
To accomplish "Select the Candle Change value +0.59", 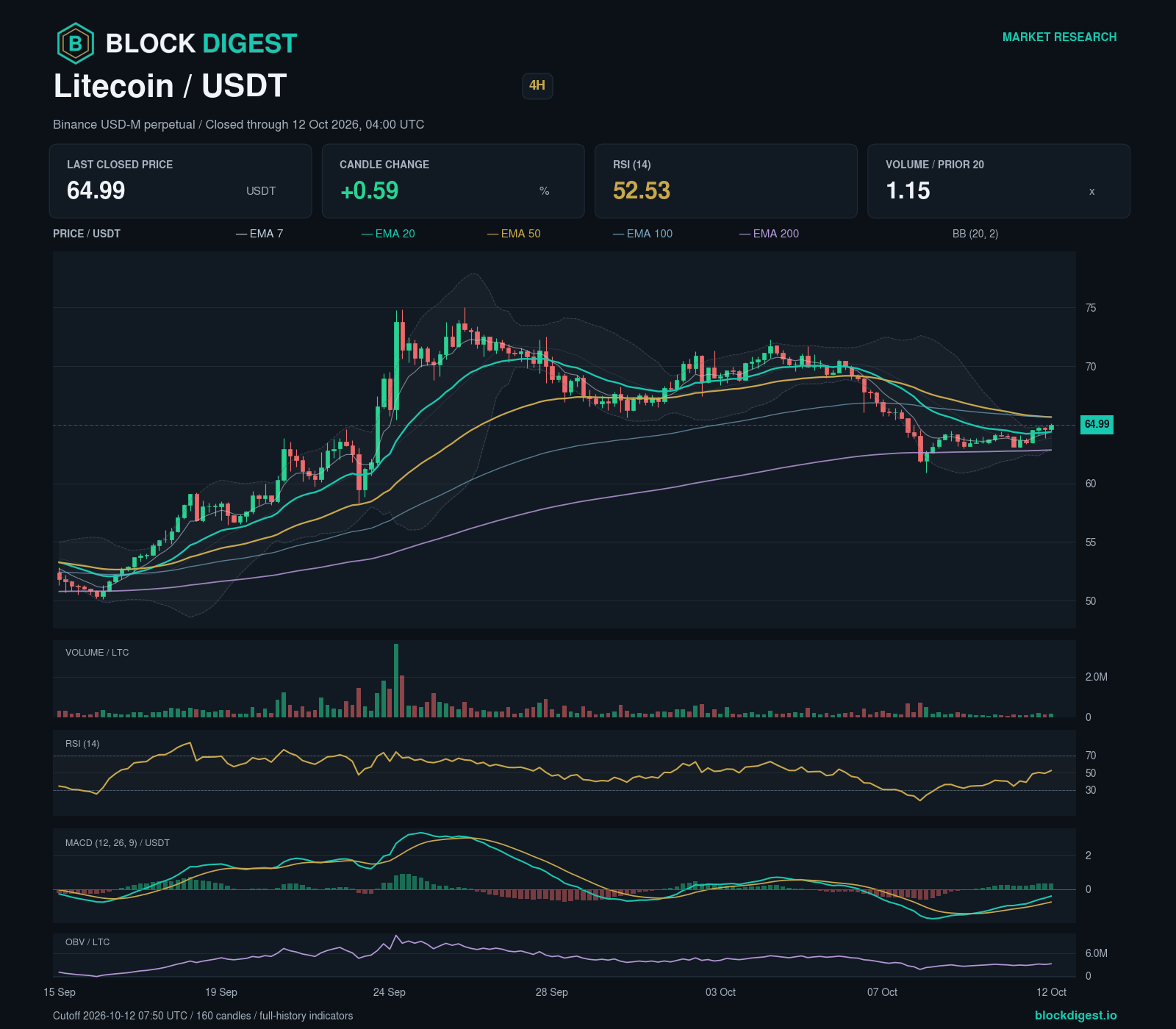I will (369, 190).
